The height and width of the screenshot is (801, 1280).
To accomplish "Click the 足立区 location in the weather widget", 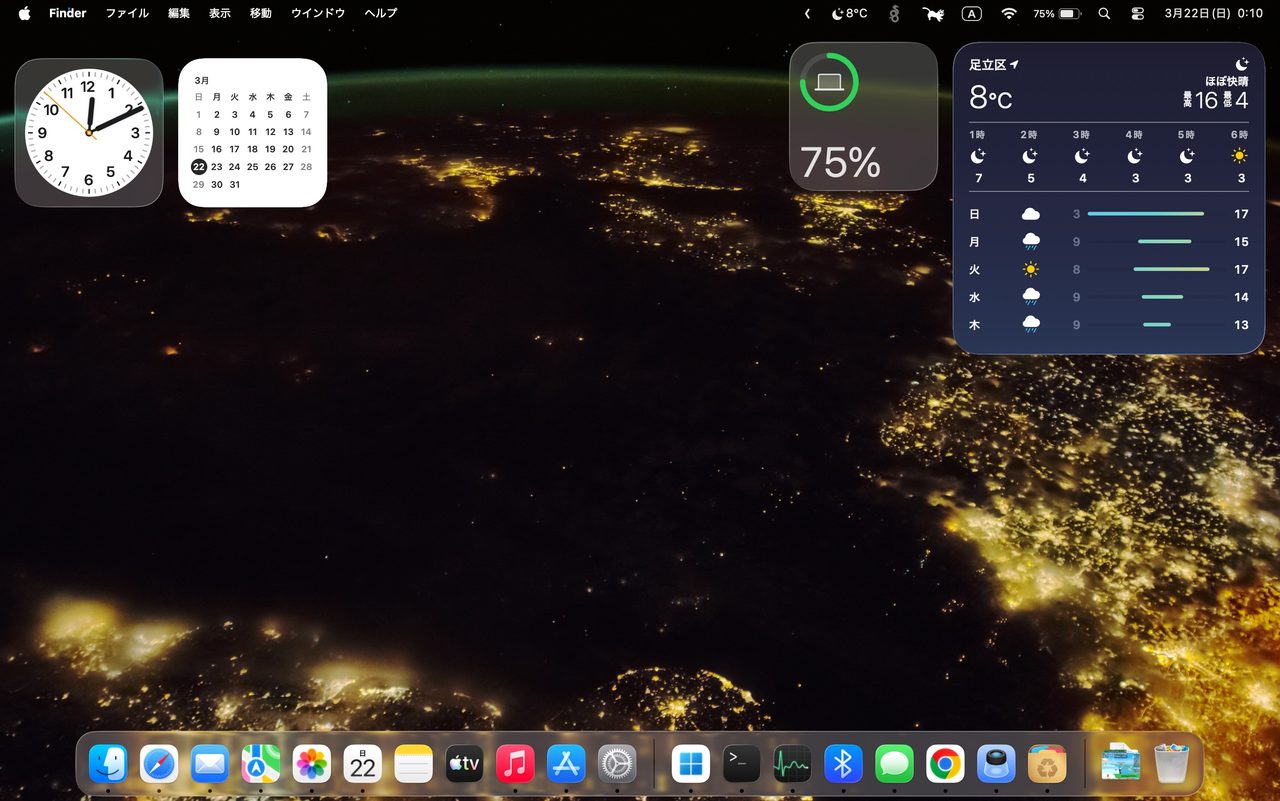I will 988,65.
